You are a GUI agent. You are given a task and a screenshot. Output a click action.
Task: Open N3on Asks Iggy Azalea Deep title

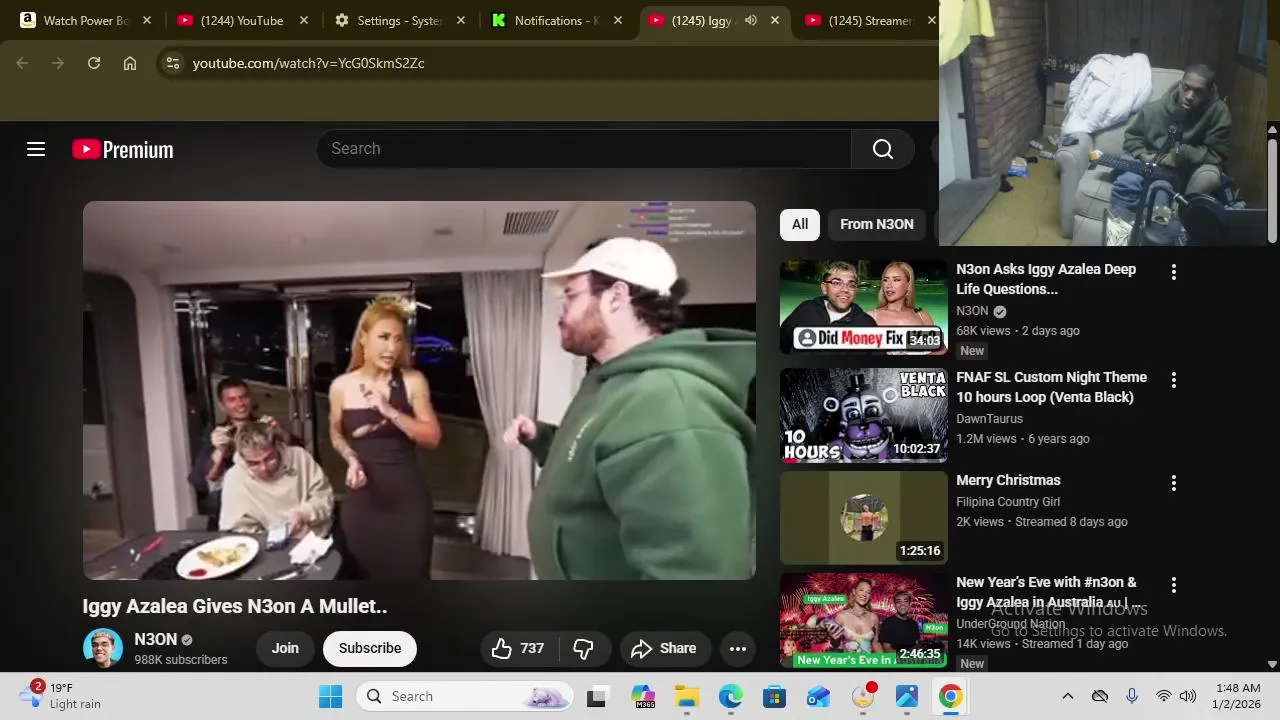[x=1046, y=279]
